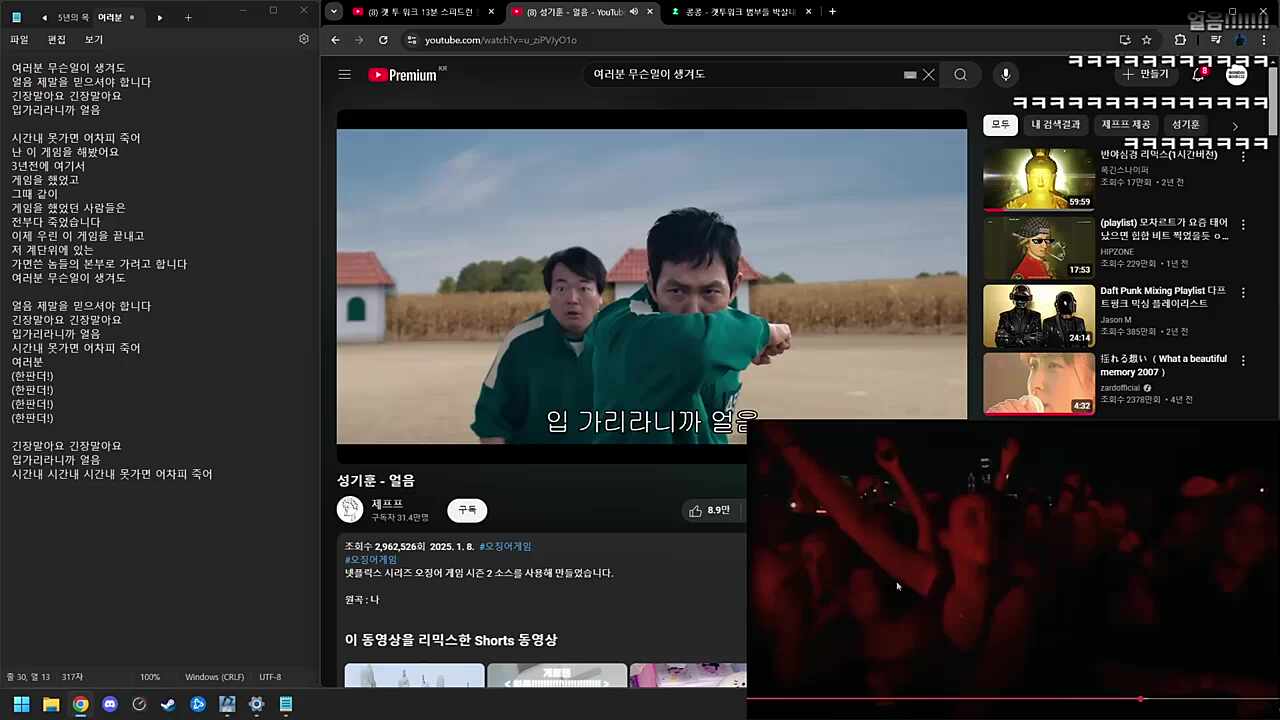This screenshot has width=1280, height=720.
Task: Open options menu for Daft Punk video
Action: pyautogui.click(x=1243, y=293)
